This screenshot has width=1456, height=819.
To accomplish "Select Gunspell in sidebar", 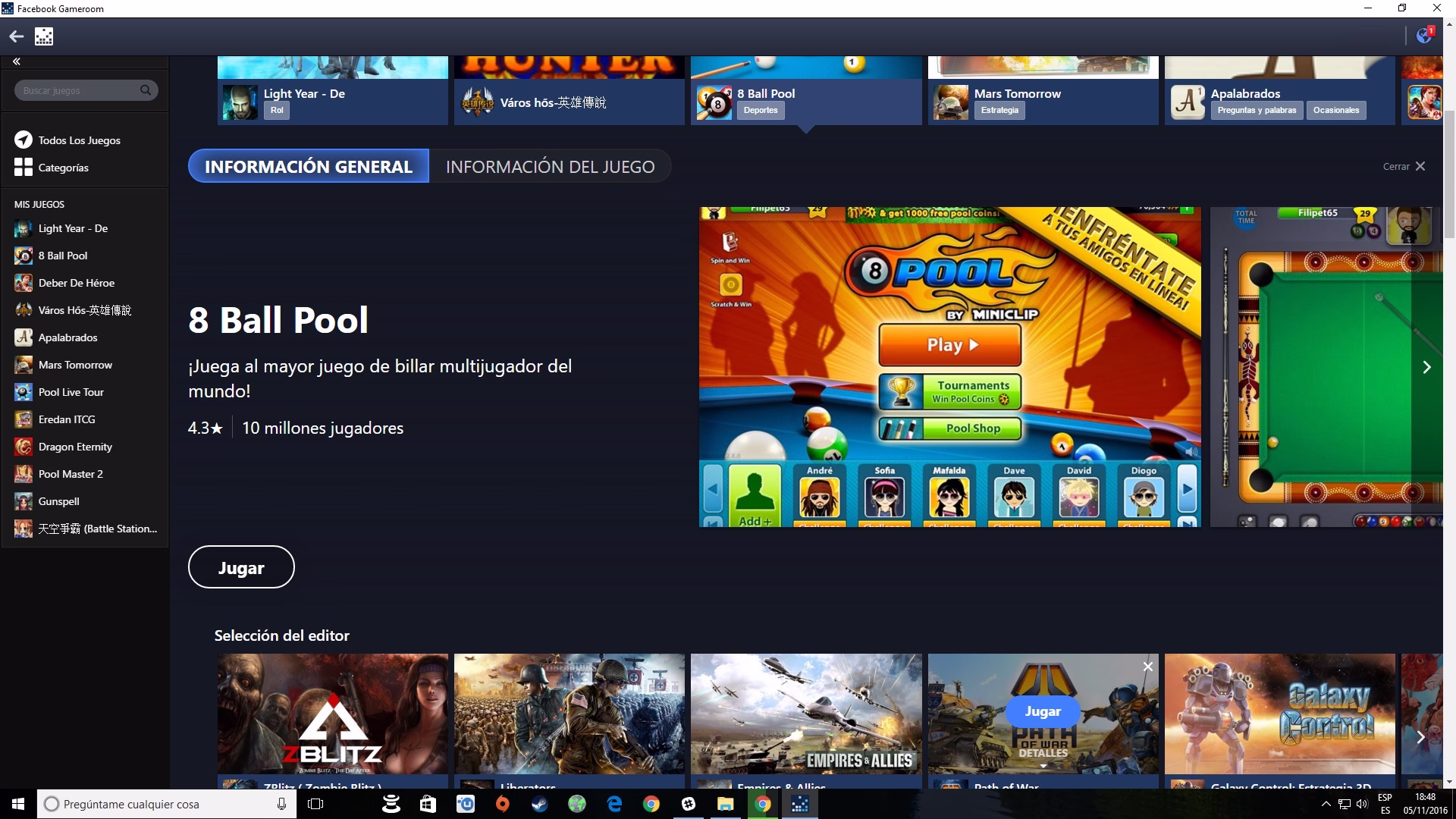I will [47, 501].
